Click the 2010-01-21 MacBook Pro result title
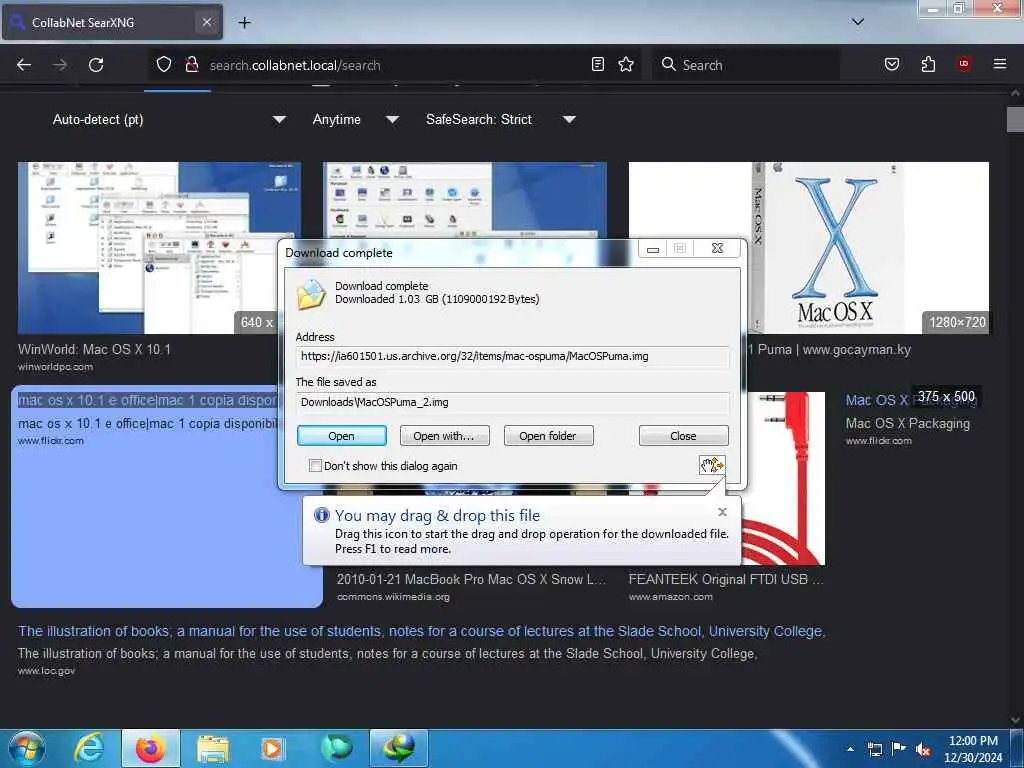 pyautogui.click(x=471, y=579)
